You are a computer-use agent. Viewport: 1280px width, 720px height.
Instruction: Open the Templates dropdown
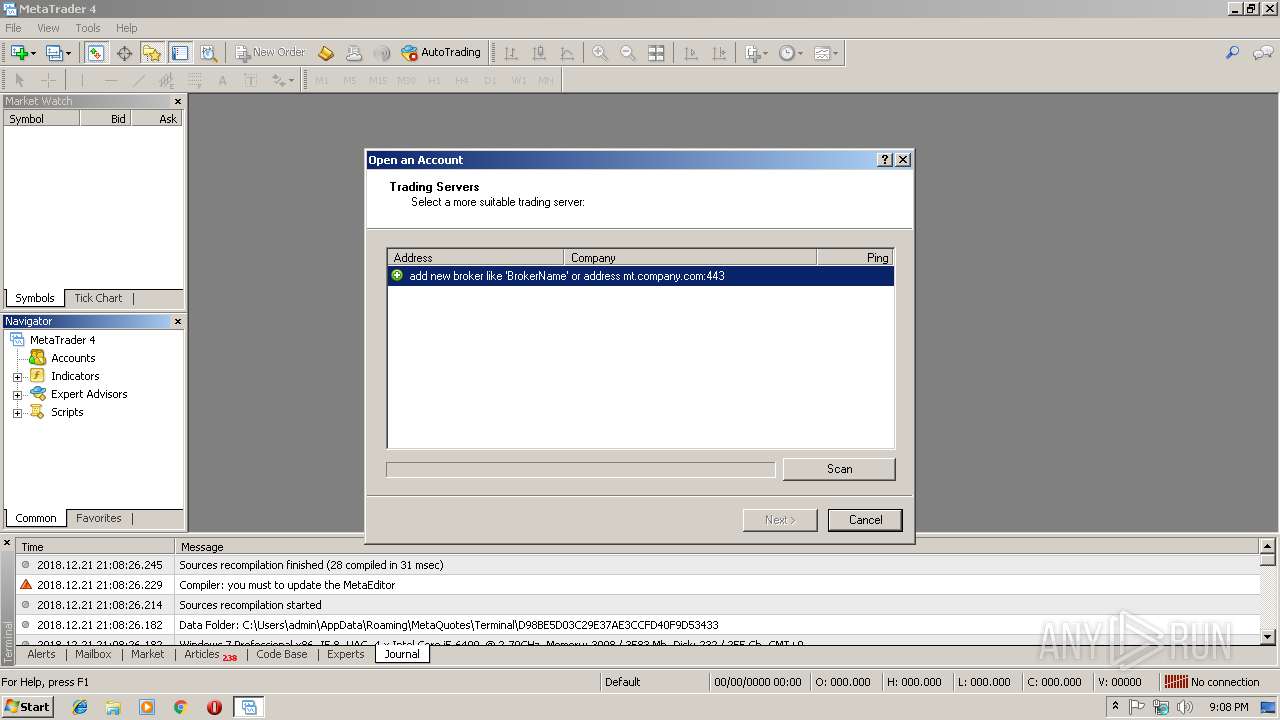pos(826,53)
